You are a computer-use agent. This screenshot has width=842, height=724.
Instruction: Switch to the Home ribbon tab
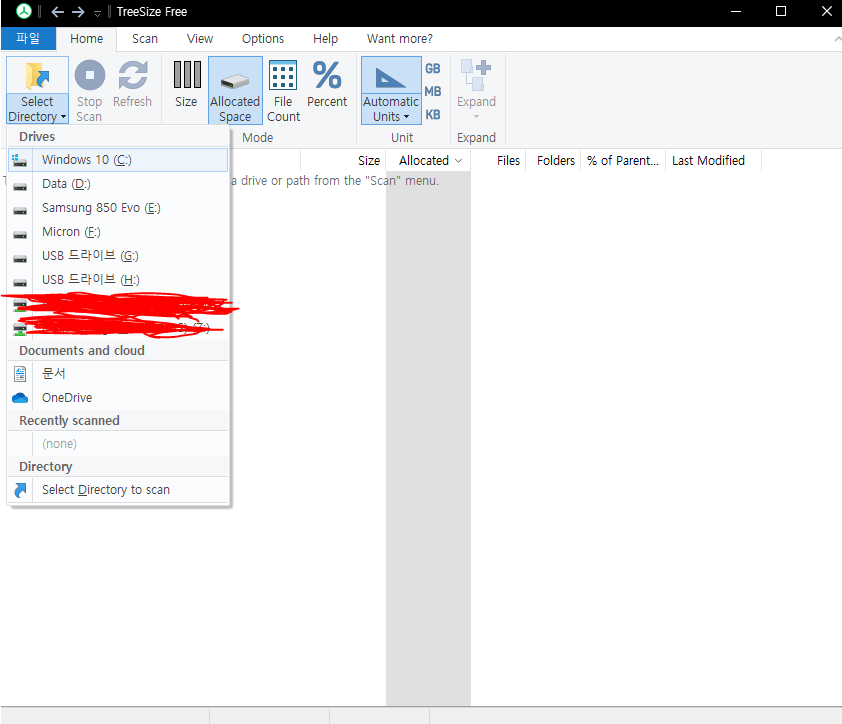coord(86,39)
